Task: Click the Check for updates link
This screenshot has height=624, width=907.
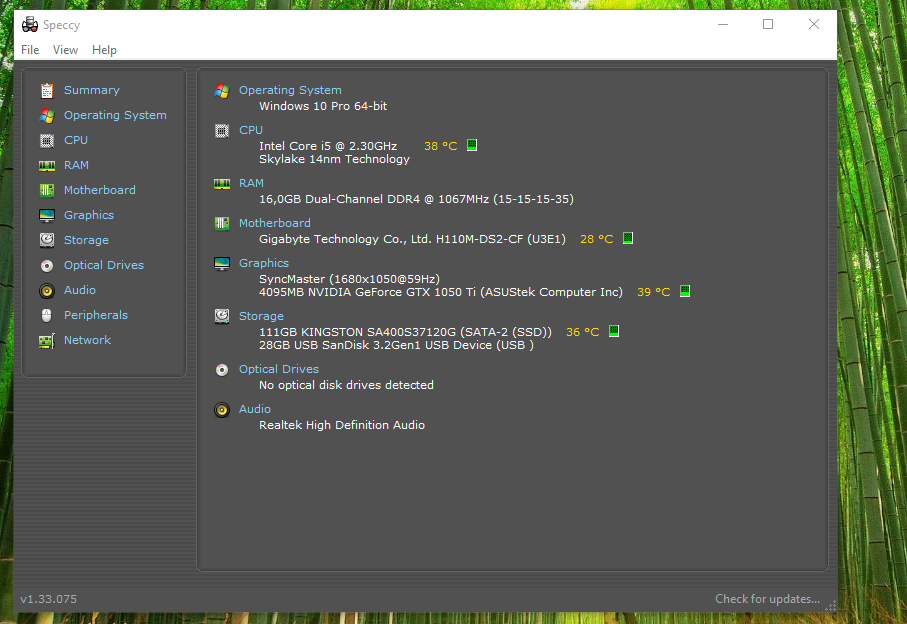Action: point(767,599)
